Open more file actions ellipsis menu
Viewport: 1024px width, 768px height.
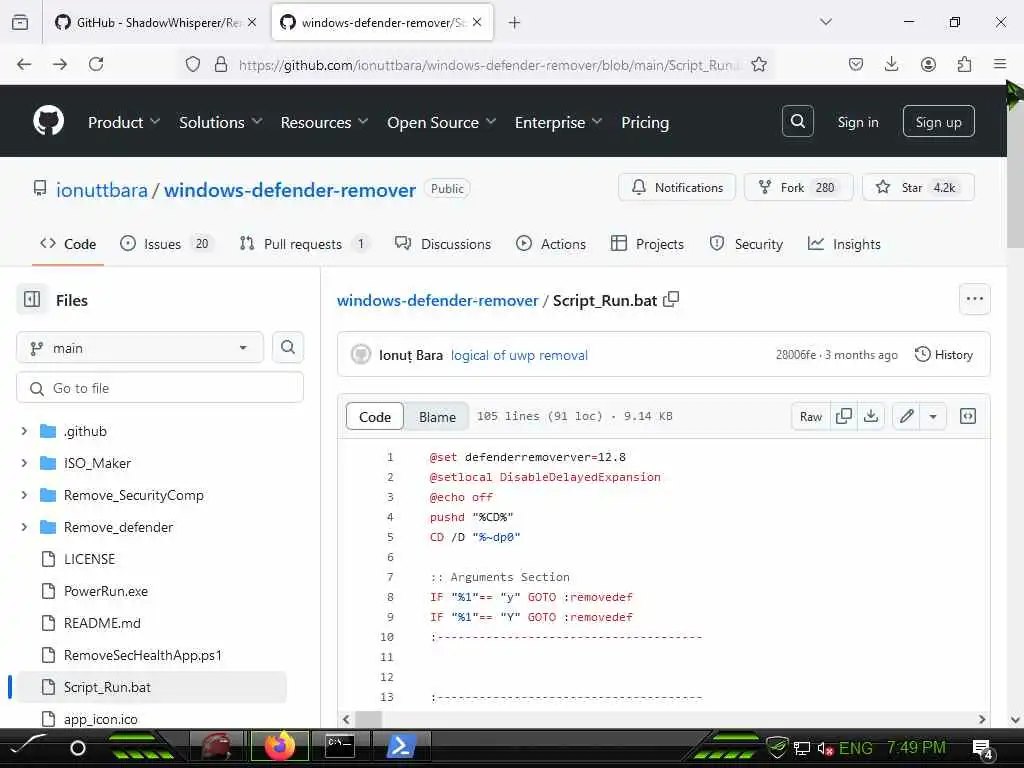point(974,299)
